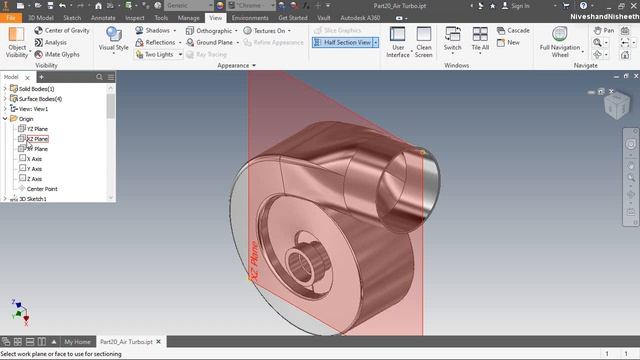Viewport: 640px width, 360px height.
Task: Open the User Interface options
Action: pyautogui.click(x=398, y=42)
